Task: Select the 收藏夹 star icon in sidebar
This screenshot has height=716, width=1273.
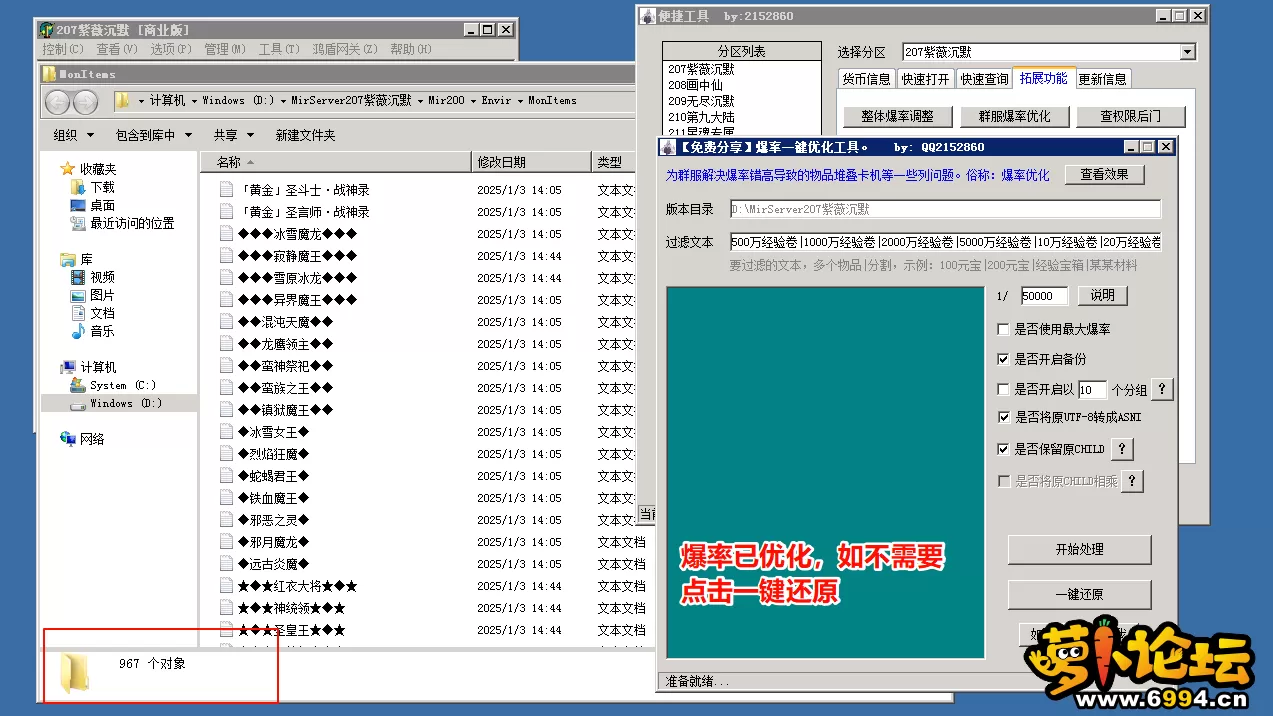Action: pyautogui.click(x=68, y=169)
